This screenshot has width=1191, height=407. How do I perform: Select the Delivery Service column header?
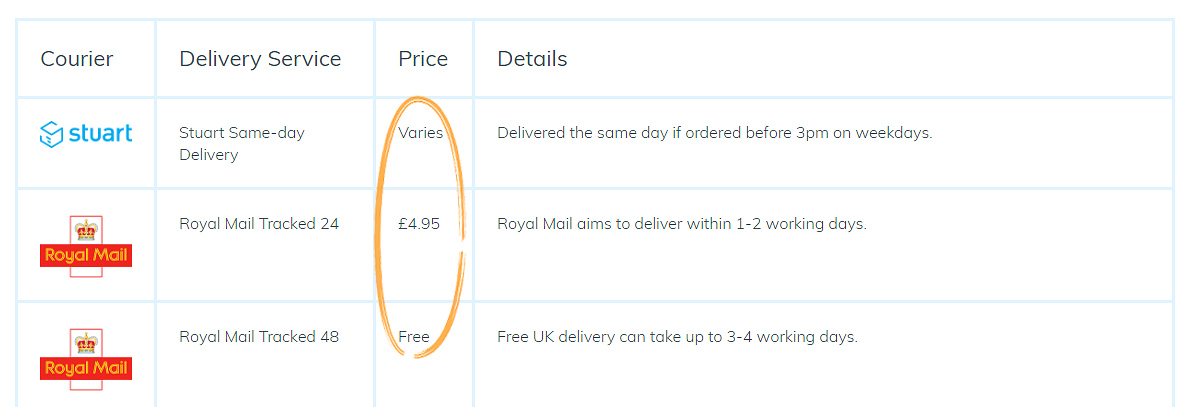(x=261, y=58)
